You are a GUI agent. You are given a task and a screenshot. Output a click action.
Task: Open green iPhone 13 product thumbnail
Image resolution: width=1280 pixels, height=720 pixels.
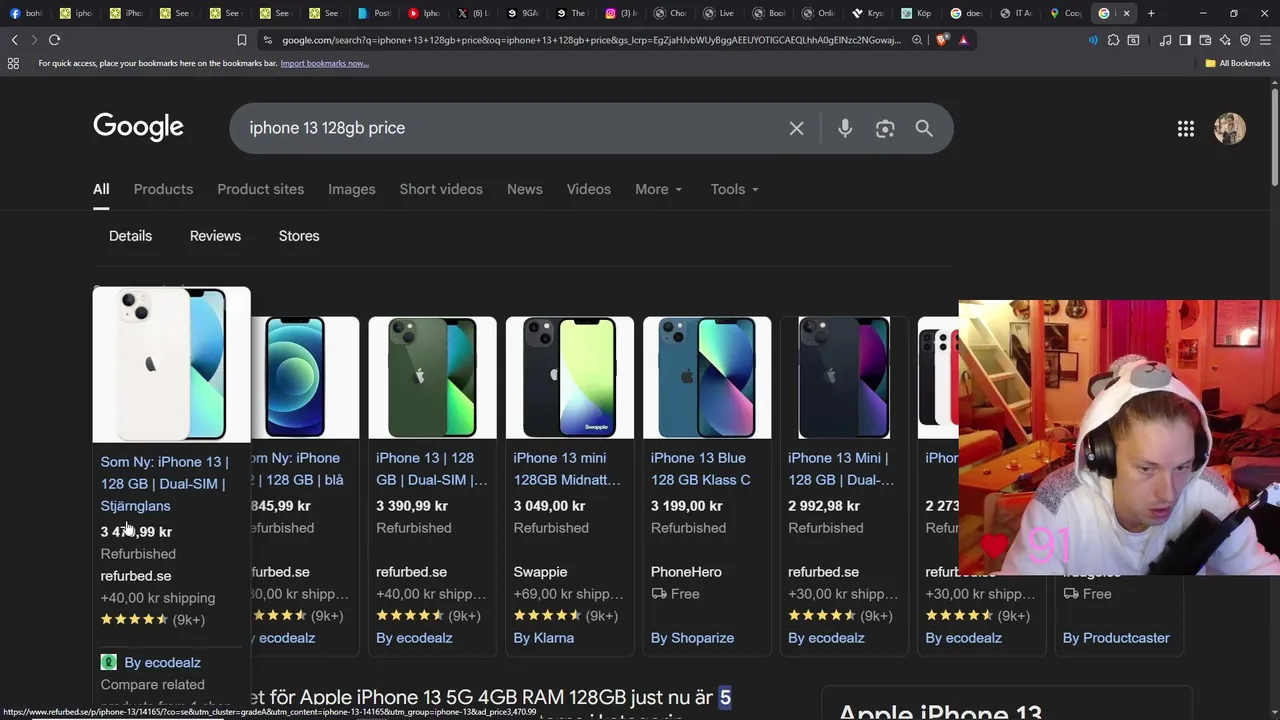click(x=432, y=377)
